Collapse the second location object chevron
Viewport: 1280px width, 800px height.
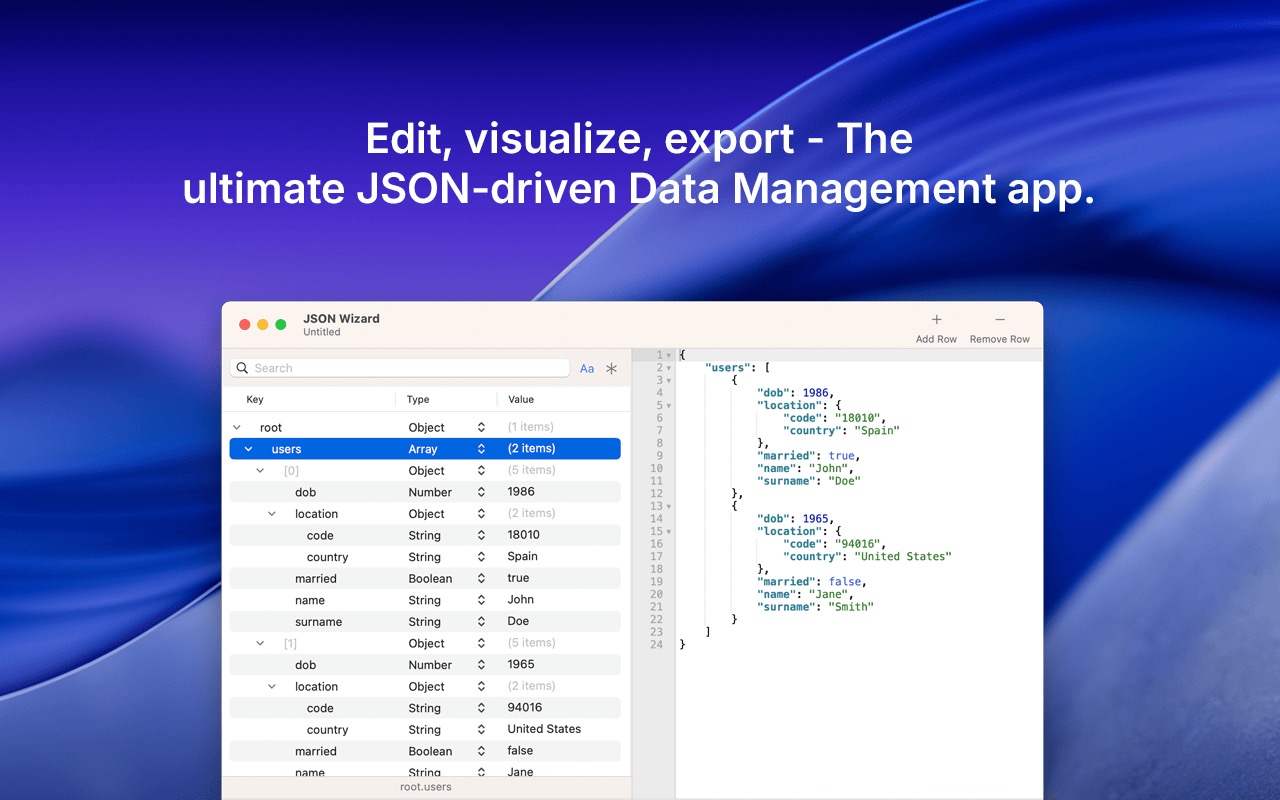(272, 687)
